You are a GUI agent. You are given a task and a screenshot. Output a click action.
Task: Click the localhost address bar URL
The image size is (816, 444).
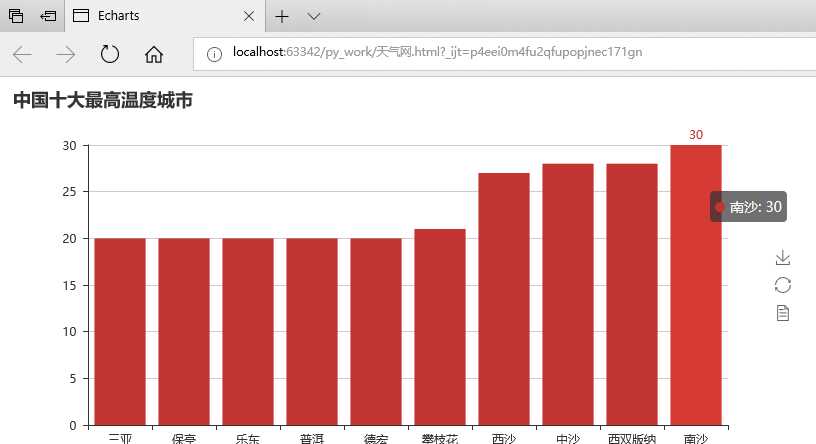(437, 52)
